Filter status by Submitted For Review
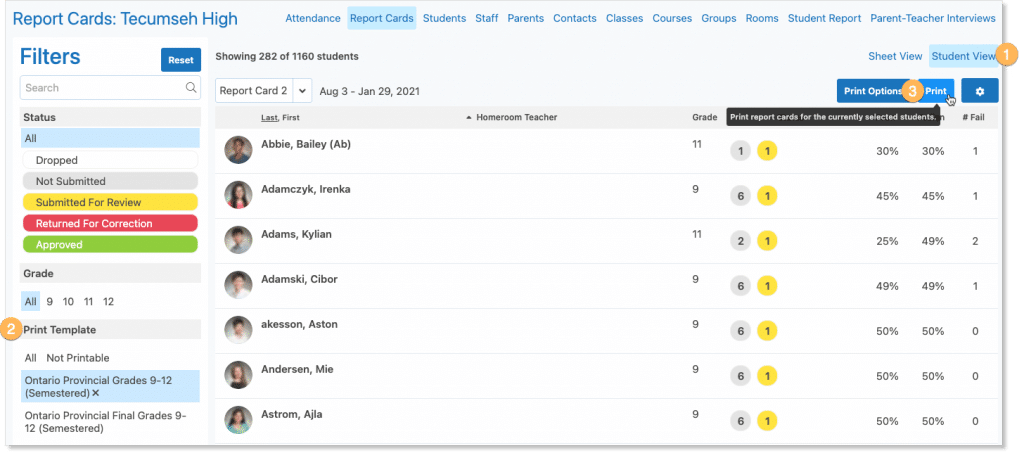 110,202
